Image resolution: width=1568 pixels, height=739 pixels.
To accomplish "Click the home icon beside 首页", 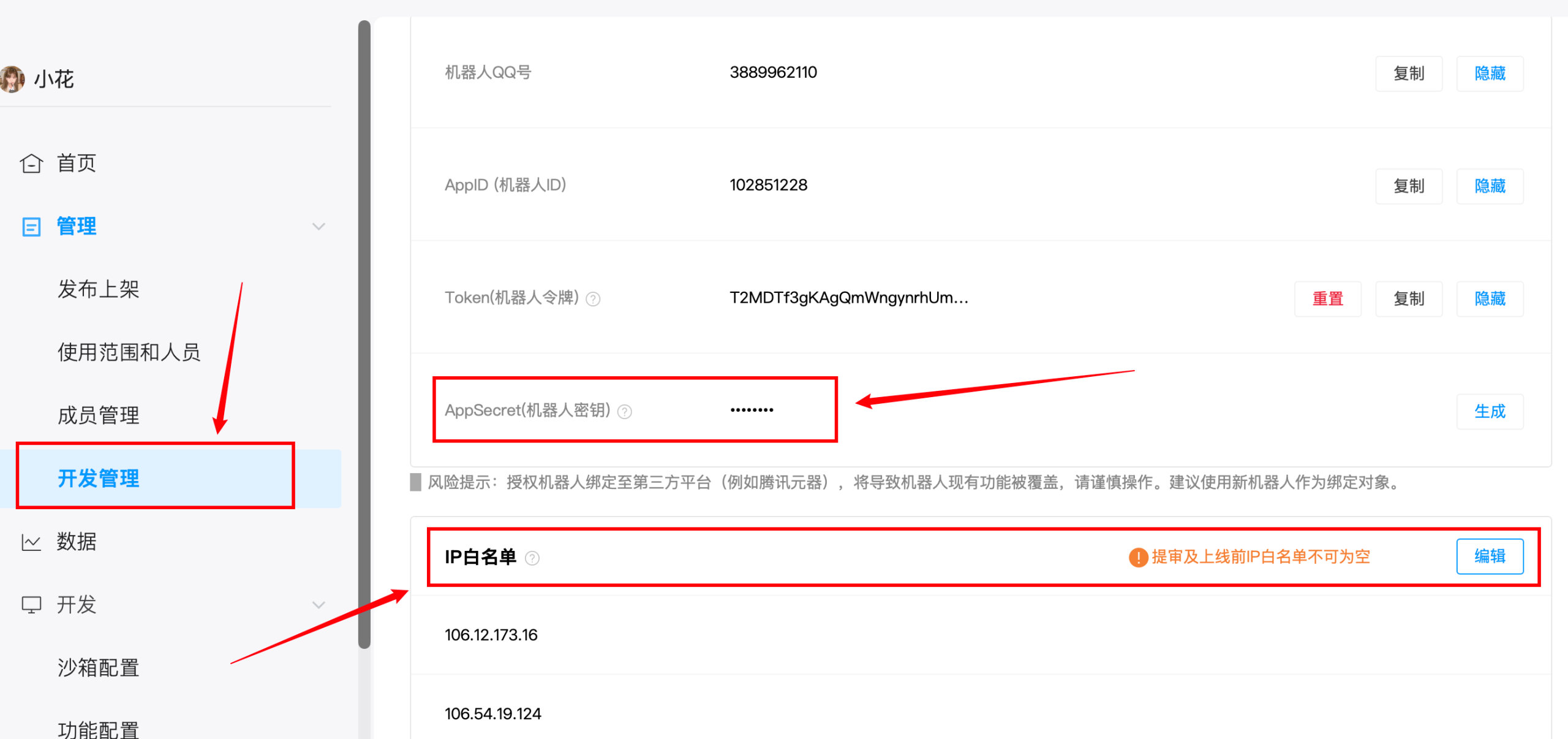I will [x=31, y=163].
